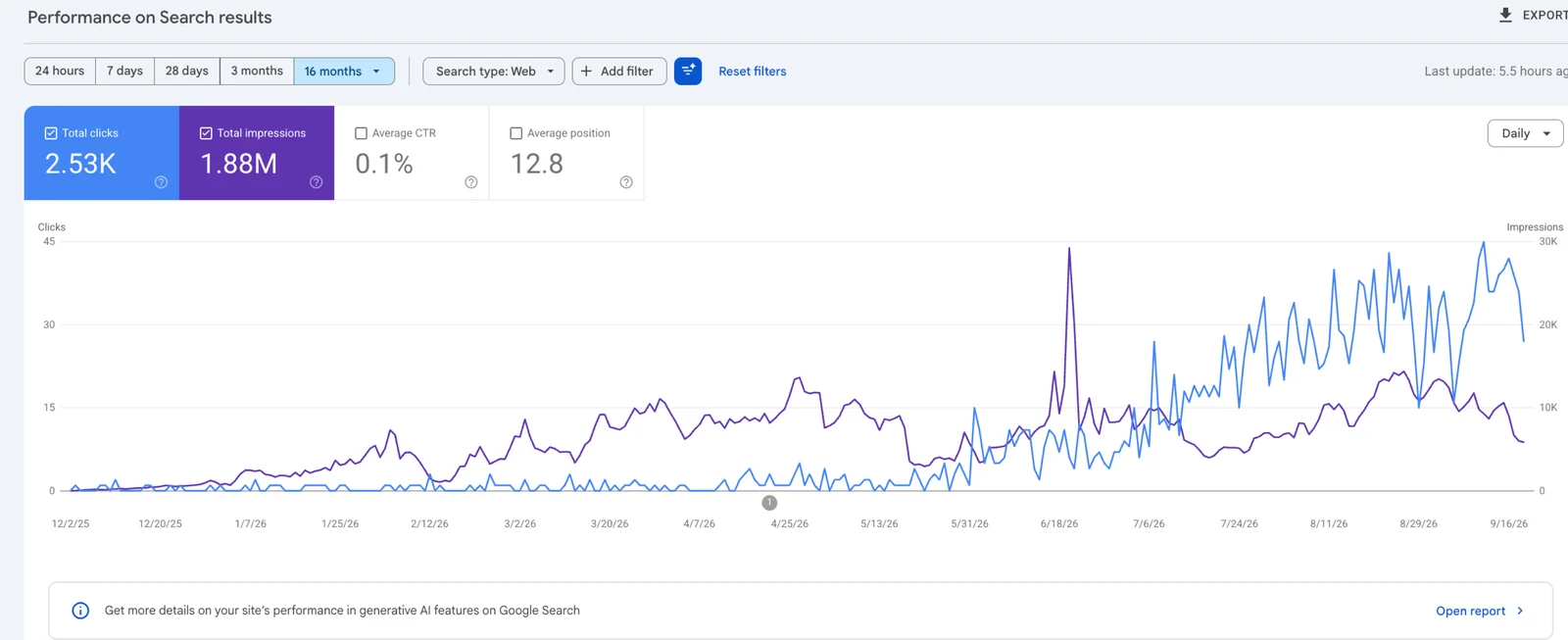Open the Search type: Web dropdown
The image size is (1568, 640).
[x=494, y=71]
